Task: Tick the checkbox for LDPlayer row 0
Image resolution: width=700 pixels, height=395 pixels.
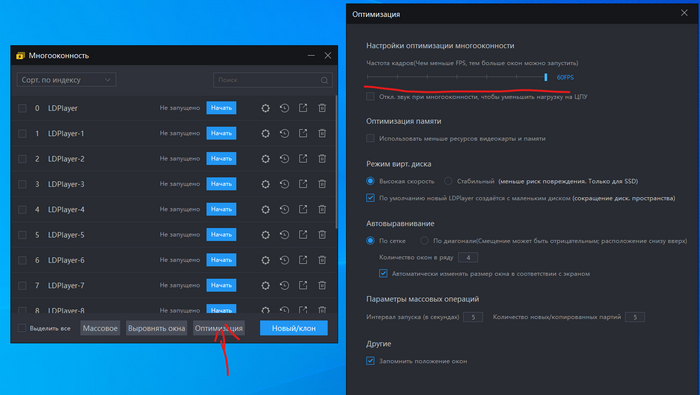Action: 22,108
